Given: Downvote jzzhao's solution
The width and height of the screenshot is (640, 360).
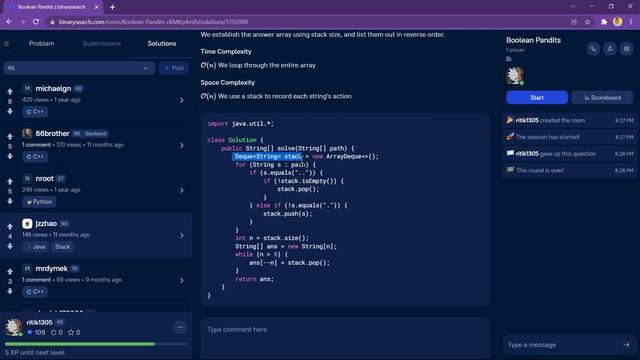Looking at the screenshot, I should (x=10, y=246).
